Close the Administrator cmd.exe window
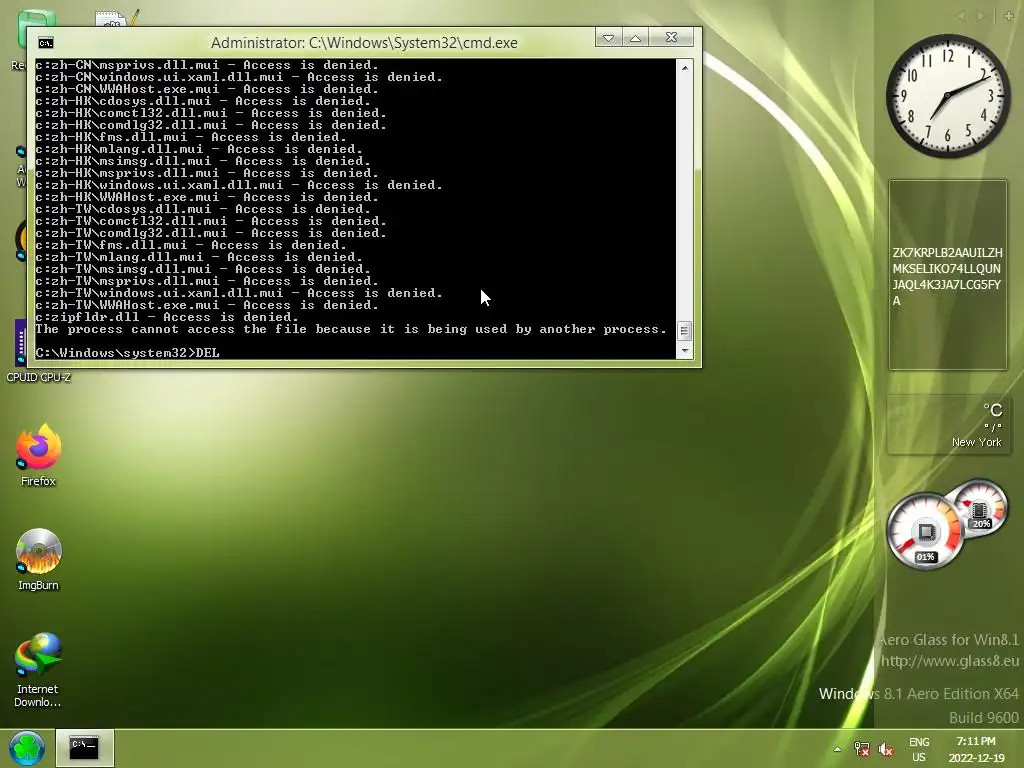Image resolution: width=1024 pixels, height=768 pixels. [671, 38]
